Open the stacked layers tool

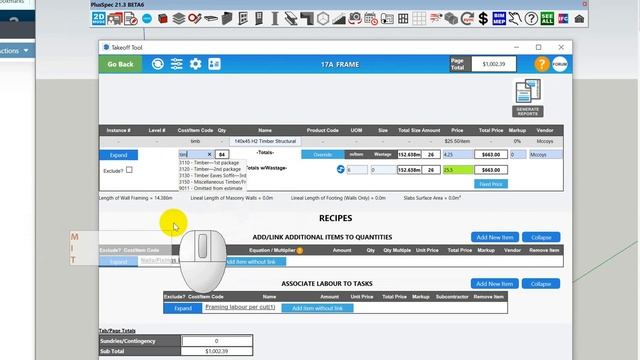pyautogui.click(x=178, y=19)
